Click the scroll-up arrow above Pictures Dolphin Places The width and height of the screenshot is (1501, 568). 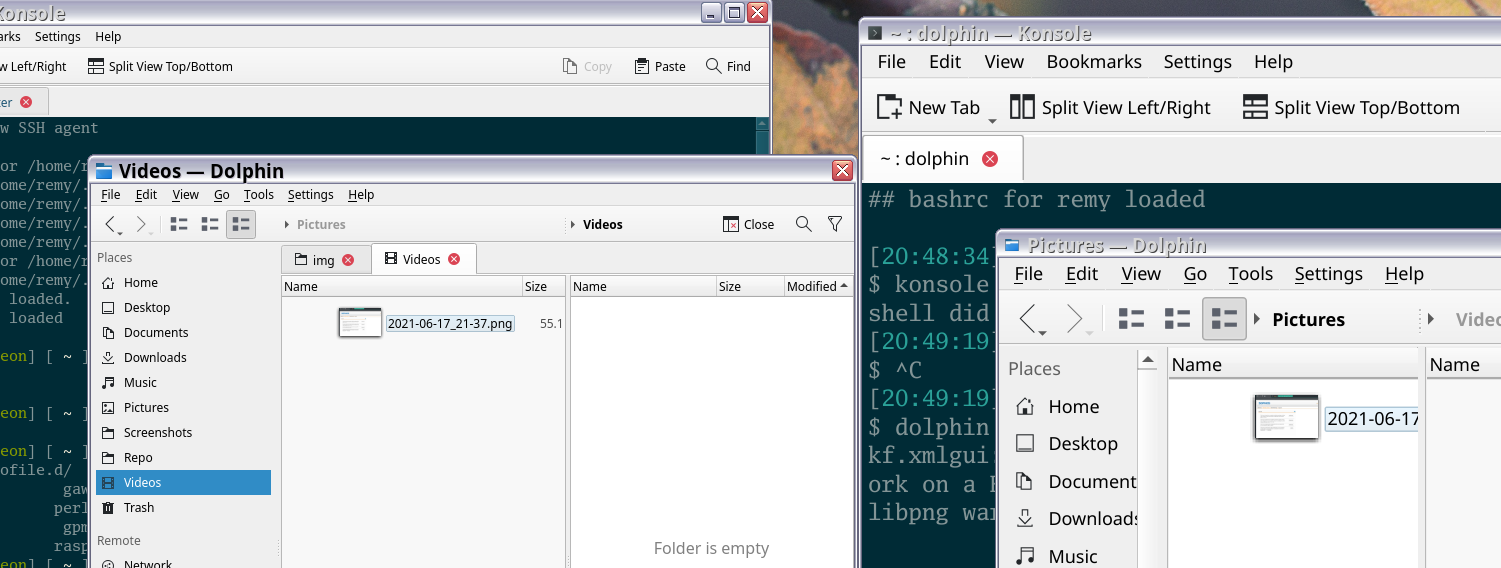click(x=1148, y=361)
